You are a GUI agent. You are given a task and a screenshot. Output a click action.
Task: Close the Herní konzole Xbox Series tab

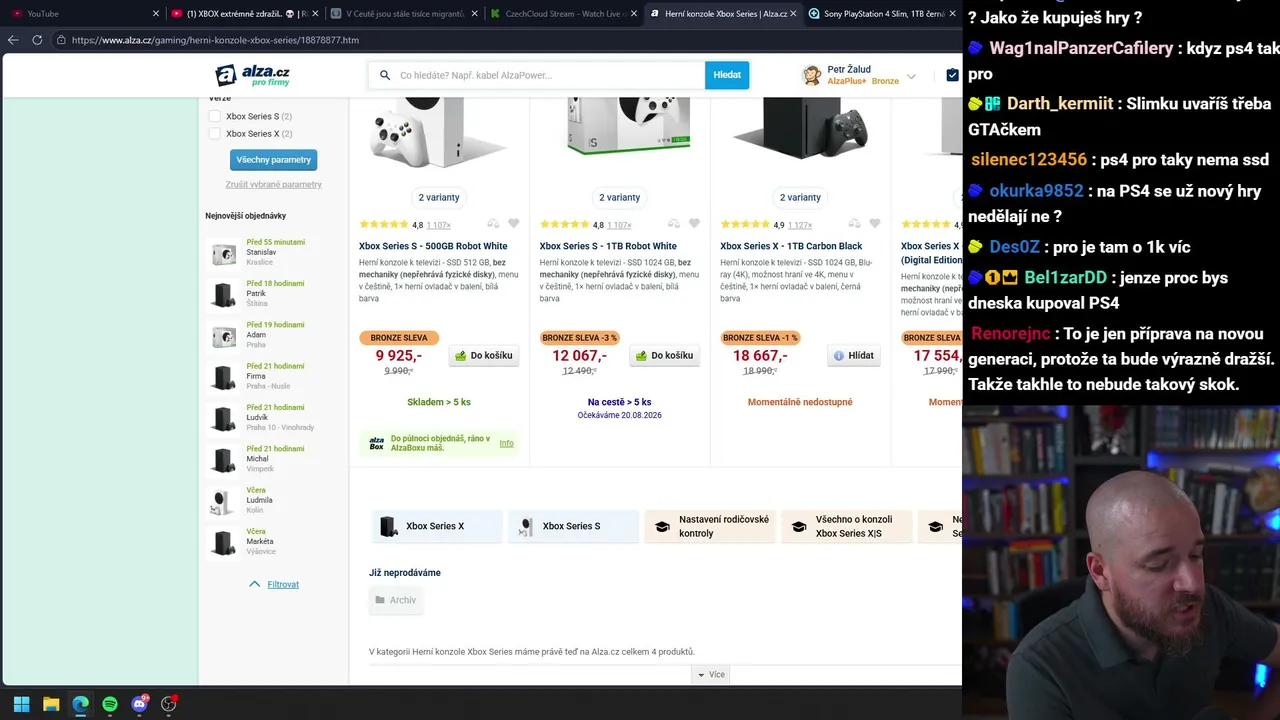[x=794, y=14]
